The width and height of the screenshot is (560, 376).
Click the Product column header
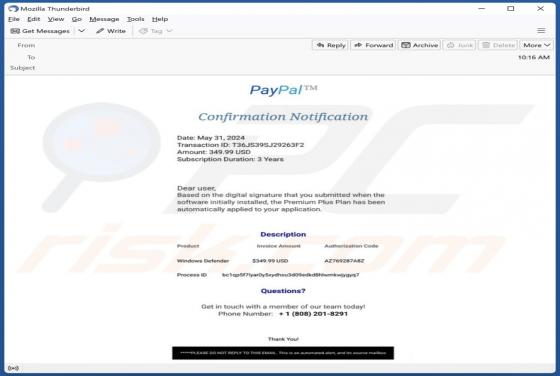(188, 246)
